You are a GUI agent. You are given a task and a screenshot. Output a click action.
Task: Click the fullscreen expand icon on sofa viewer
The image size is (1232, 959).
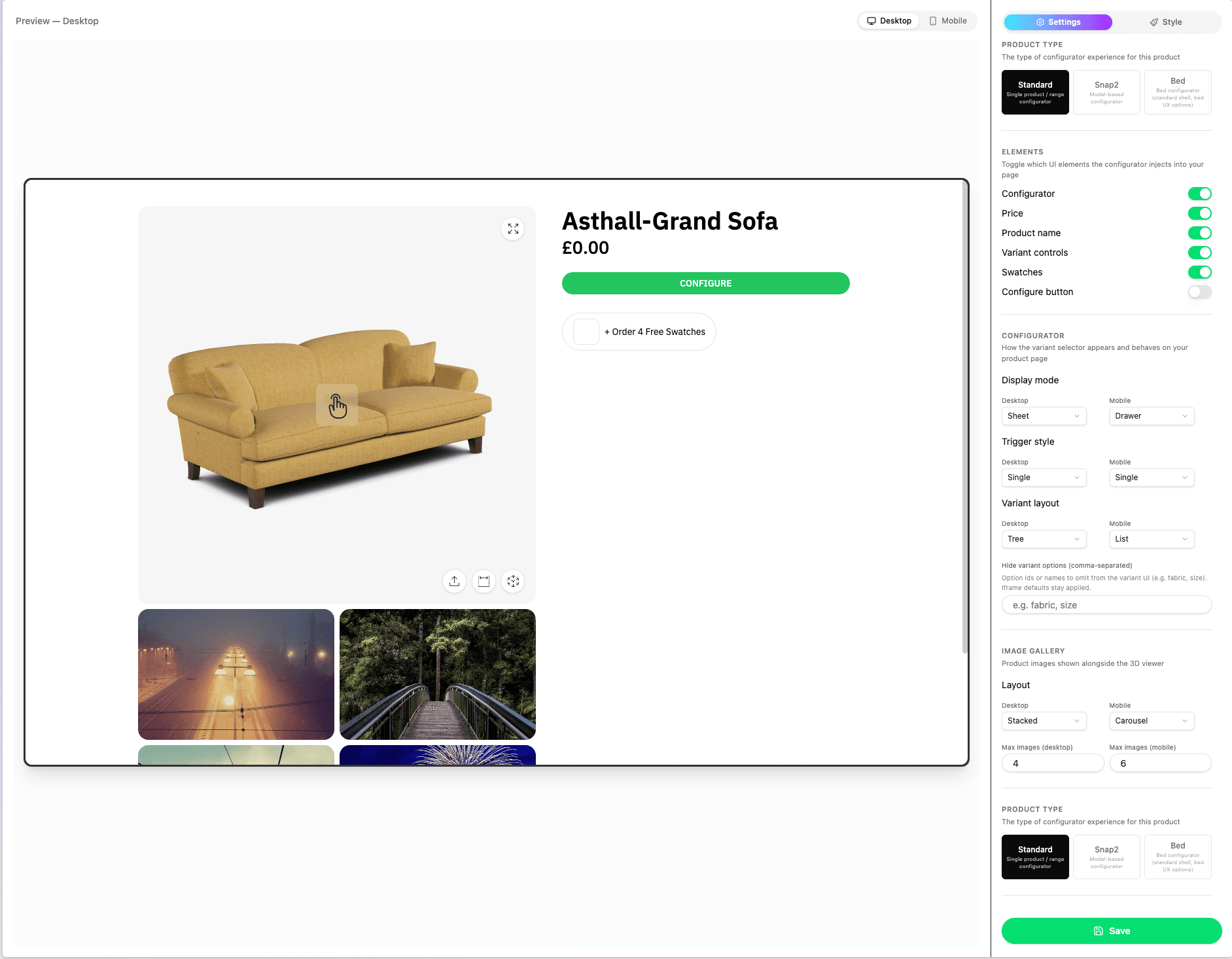513,229
